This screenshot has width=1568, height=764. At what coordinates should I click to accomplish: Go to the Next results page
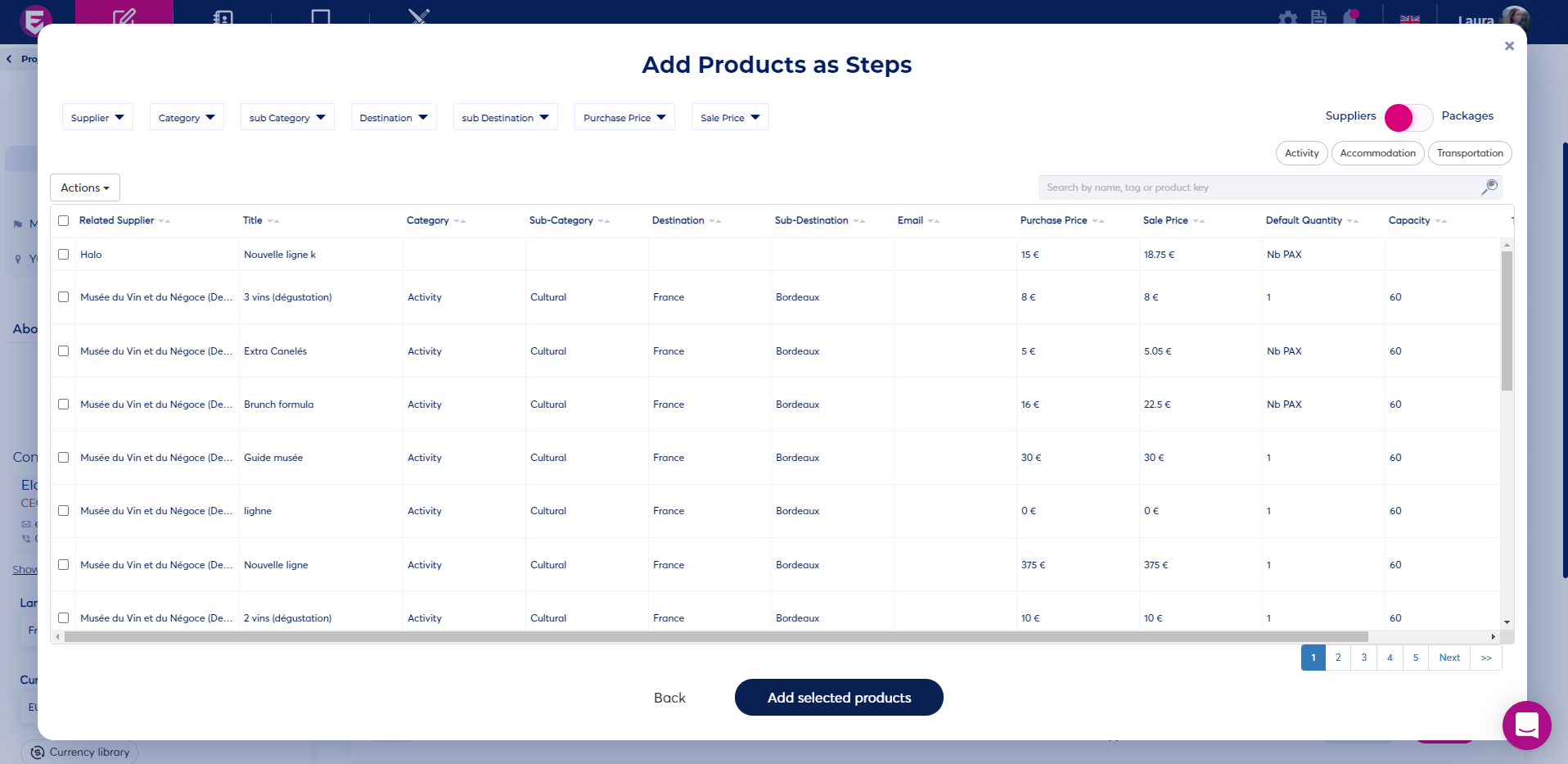tap(1449, 658)
